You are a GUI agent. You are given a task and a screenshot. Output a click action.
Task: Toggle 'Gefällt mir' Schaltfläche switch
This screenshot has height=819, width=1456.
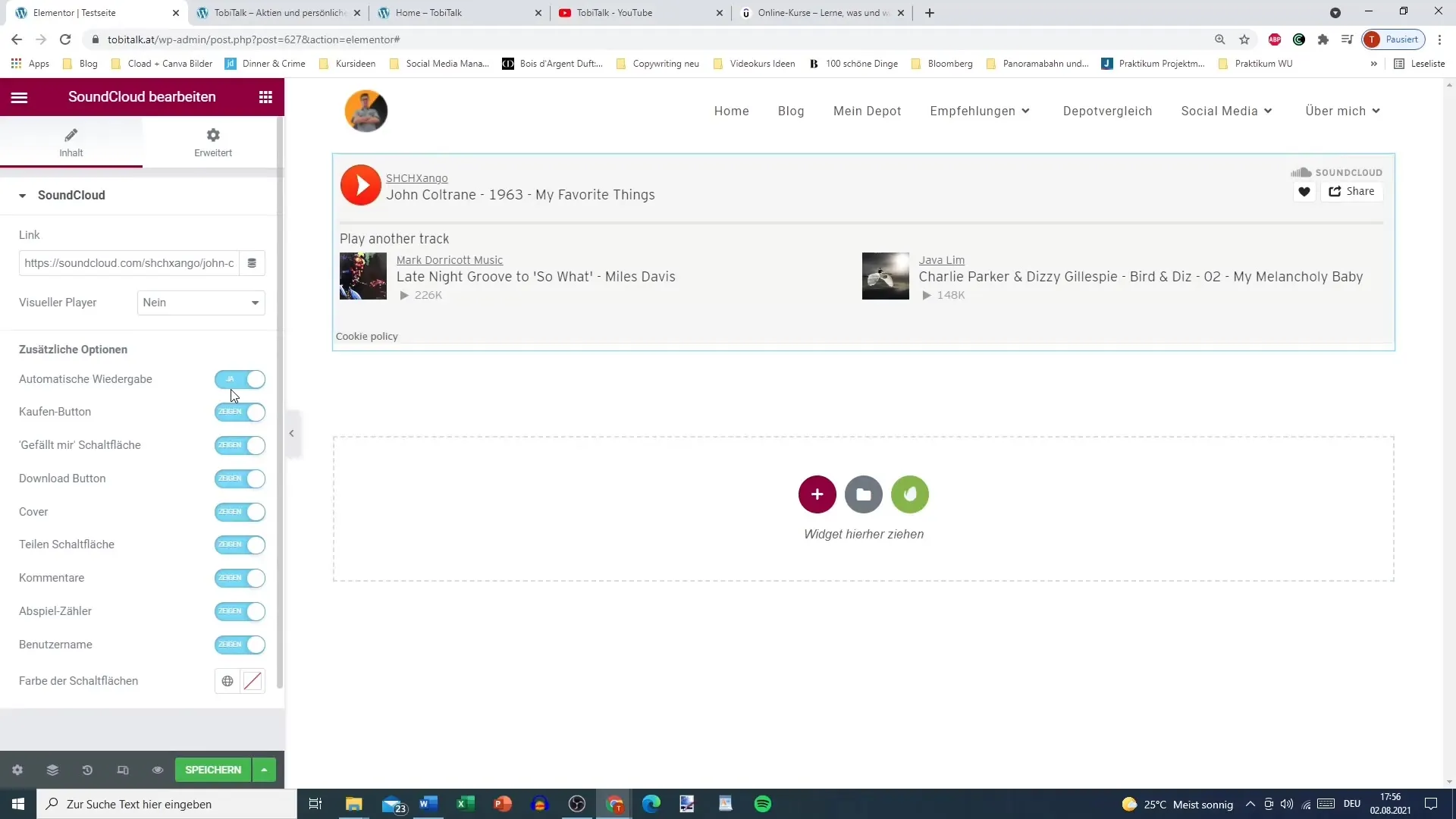pyautogui.click(x=240, y=445)
